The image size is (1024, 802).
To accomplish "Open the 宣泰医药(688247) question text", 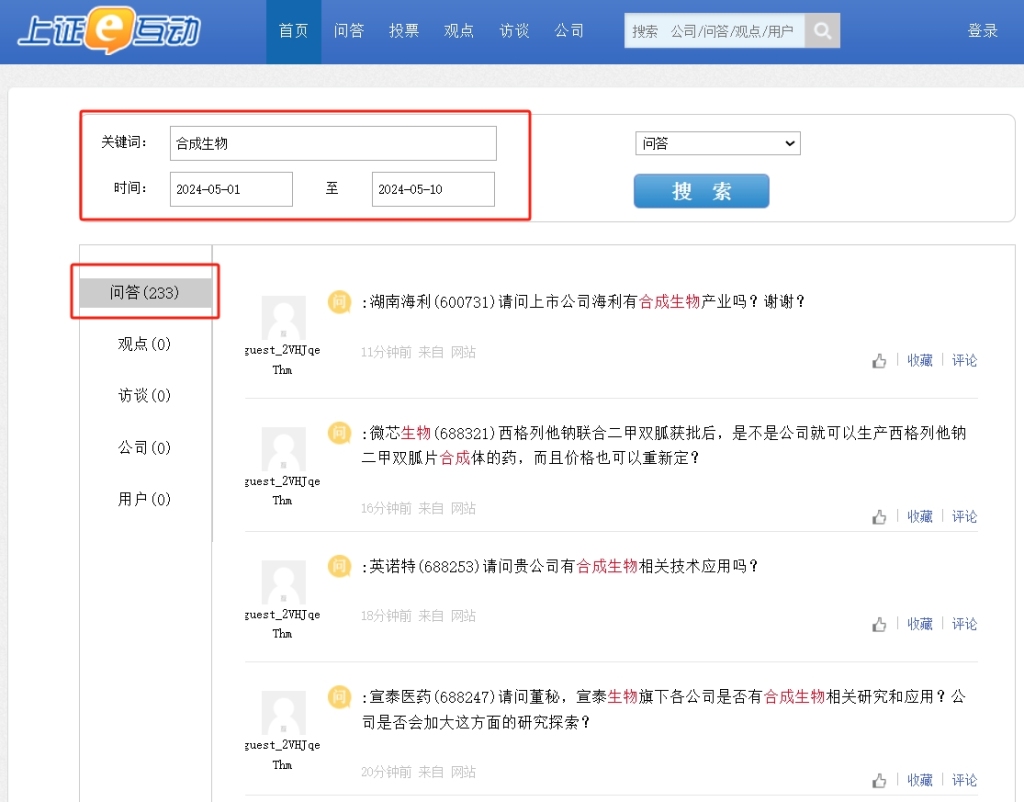I will [664, 709].
